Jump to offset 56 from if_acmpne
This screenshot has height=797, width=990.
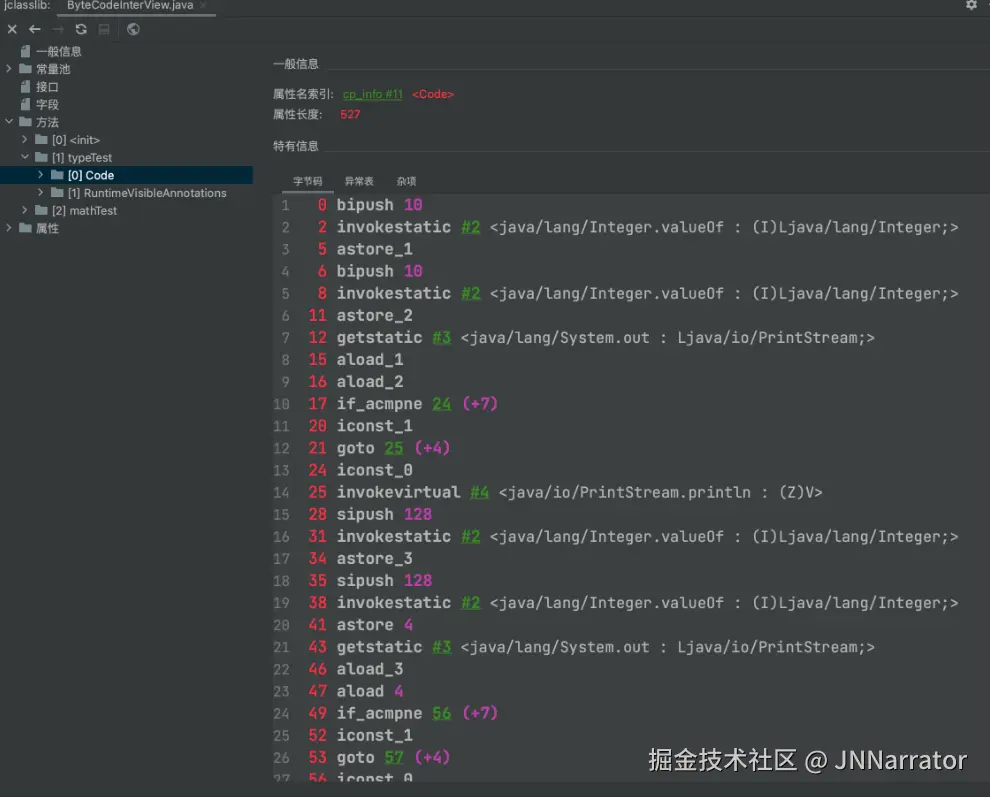(441, 713)
